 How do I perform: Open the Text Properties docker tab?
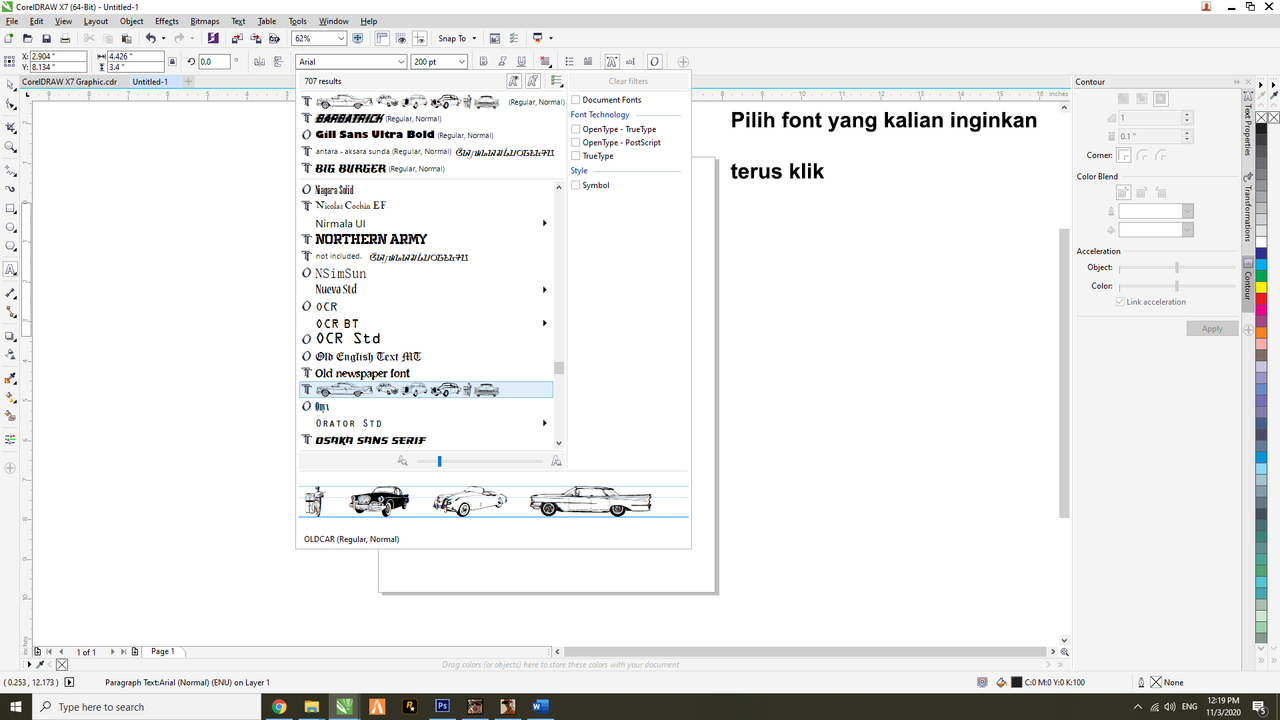1249,125
